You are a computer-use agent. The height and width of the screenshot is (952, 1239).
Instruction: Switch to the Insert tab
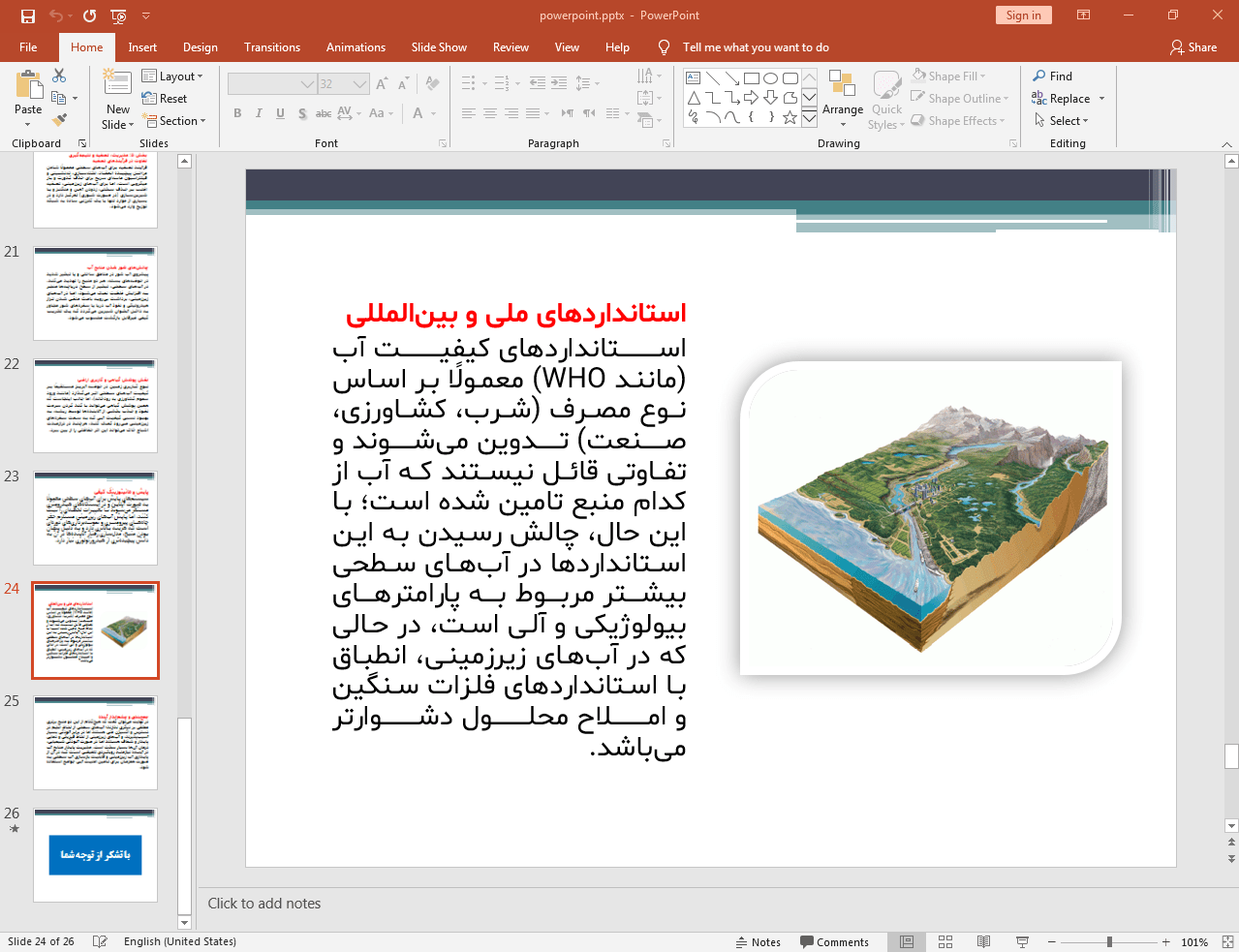142,47
